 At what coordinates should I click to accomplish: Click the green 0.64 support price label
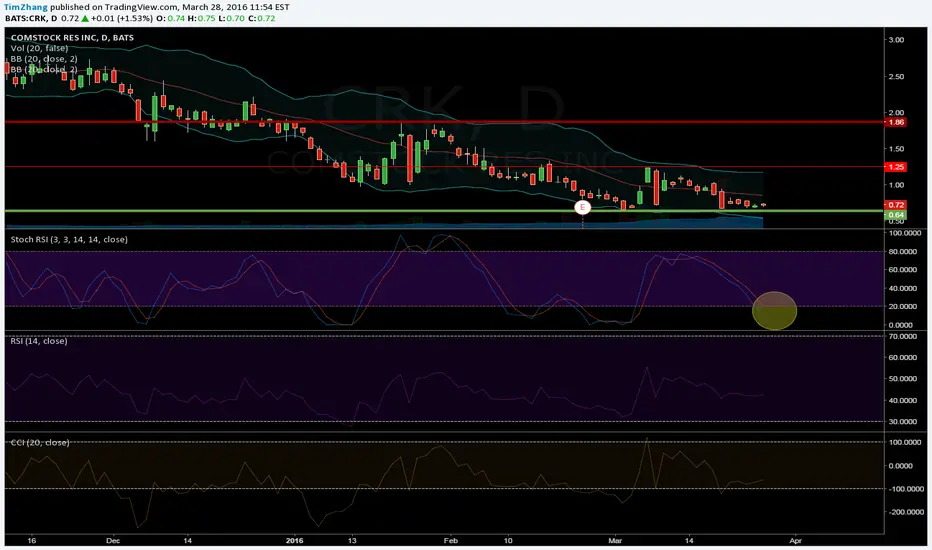[896, 215]
